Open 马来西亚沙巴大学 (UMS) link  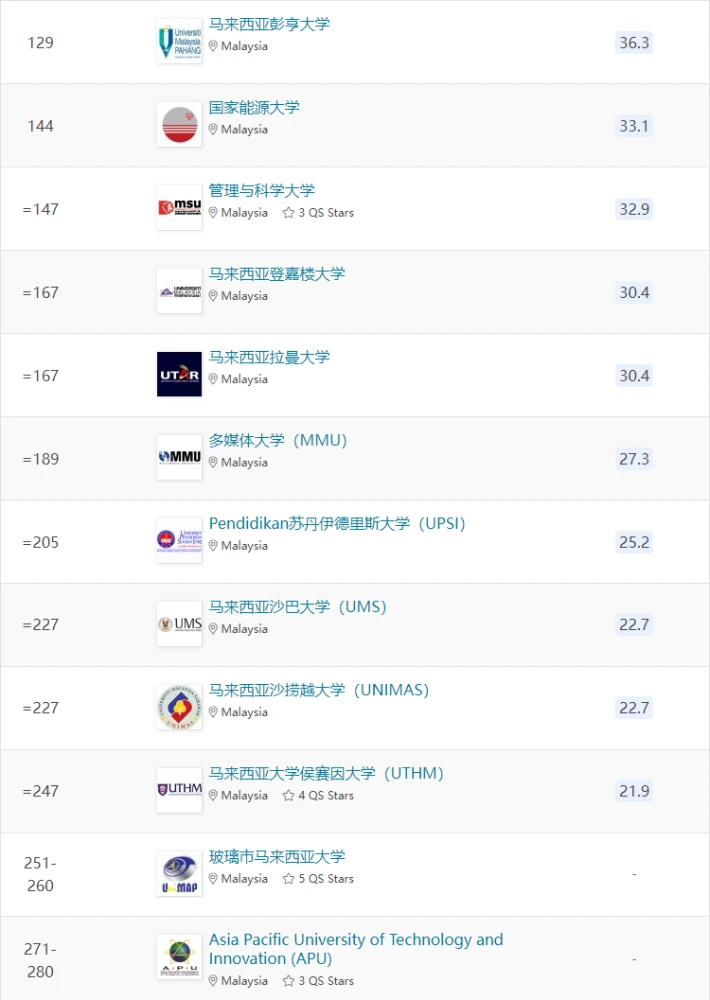point(298,607)
